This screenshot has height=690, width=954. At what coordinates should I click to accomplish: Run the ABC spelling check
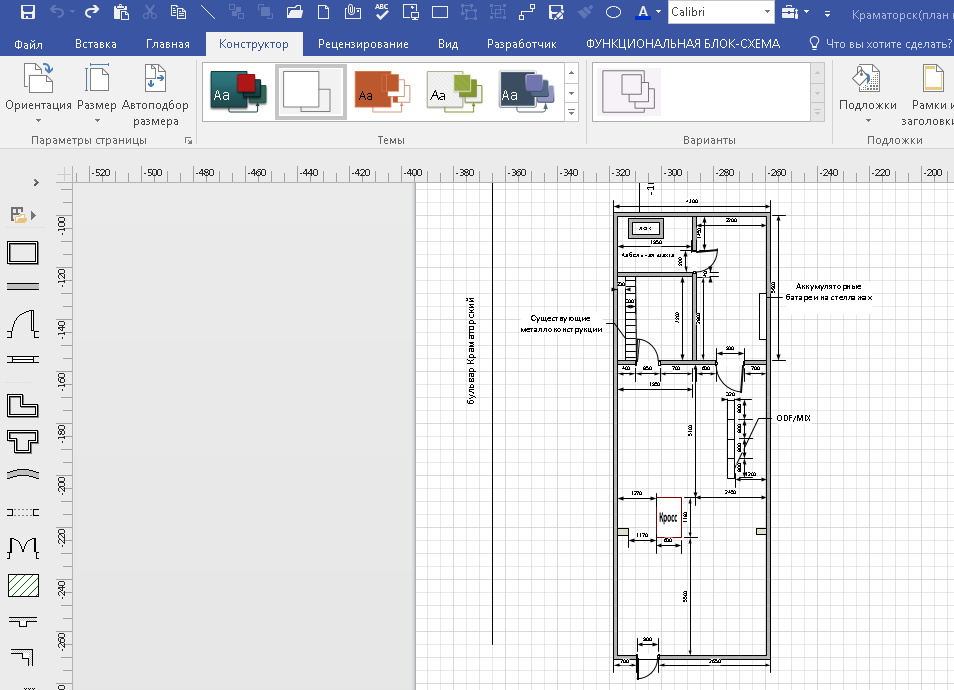pos(382,12)
